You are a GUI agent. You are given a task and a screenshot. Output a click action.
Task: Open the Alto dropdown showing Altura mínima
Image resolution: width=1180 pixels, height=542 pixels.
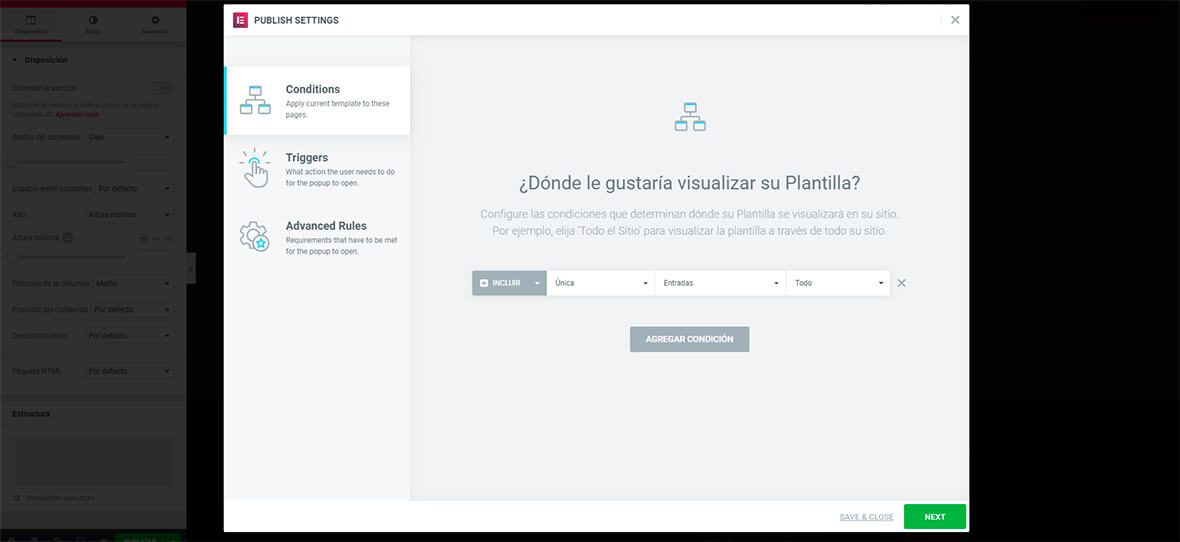pos(129,215)
